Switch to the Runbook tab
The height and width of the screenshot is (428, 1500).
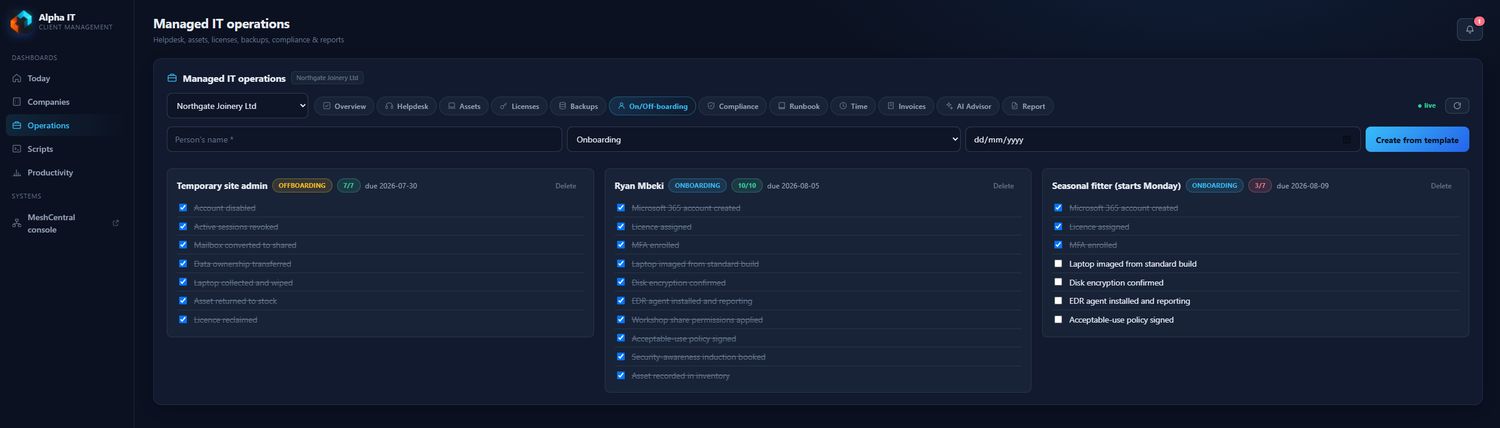coord(798,106)
